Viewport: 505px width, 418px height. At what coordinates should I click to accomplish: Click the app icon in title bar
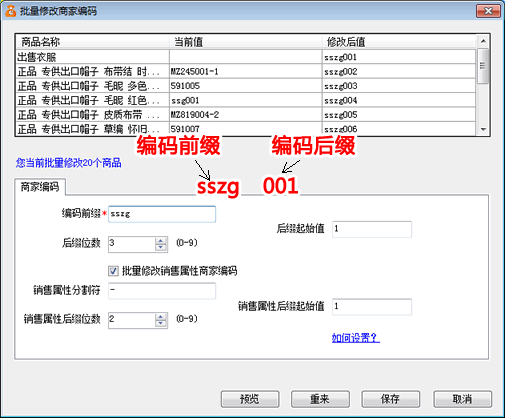[10, 11]
